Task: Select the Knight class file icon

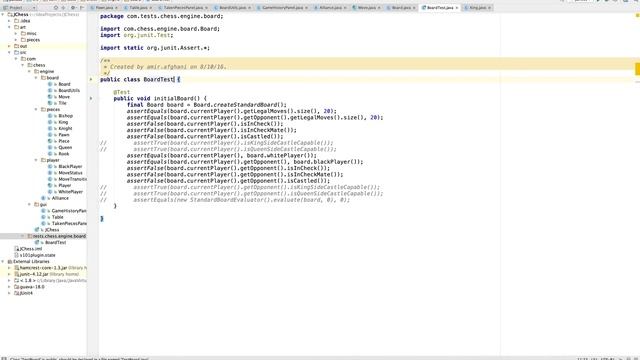Action: pos(50,129)
